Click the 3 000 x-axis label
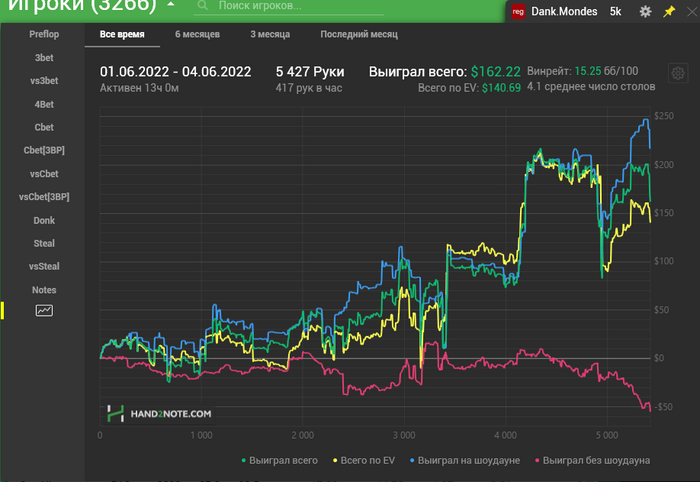Screen dimensions: 700x482 tap(404, 435)
